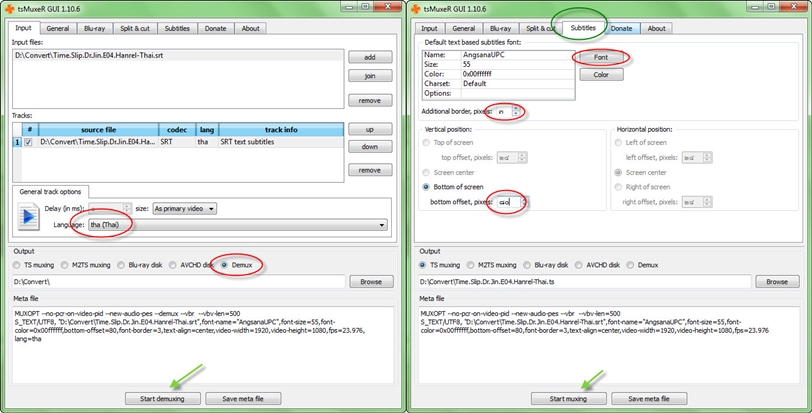This screenshot has height=413, width=812.
Task: Click the Browse button in the right window
Action: [x=777, y=282]
